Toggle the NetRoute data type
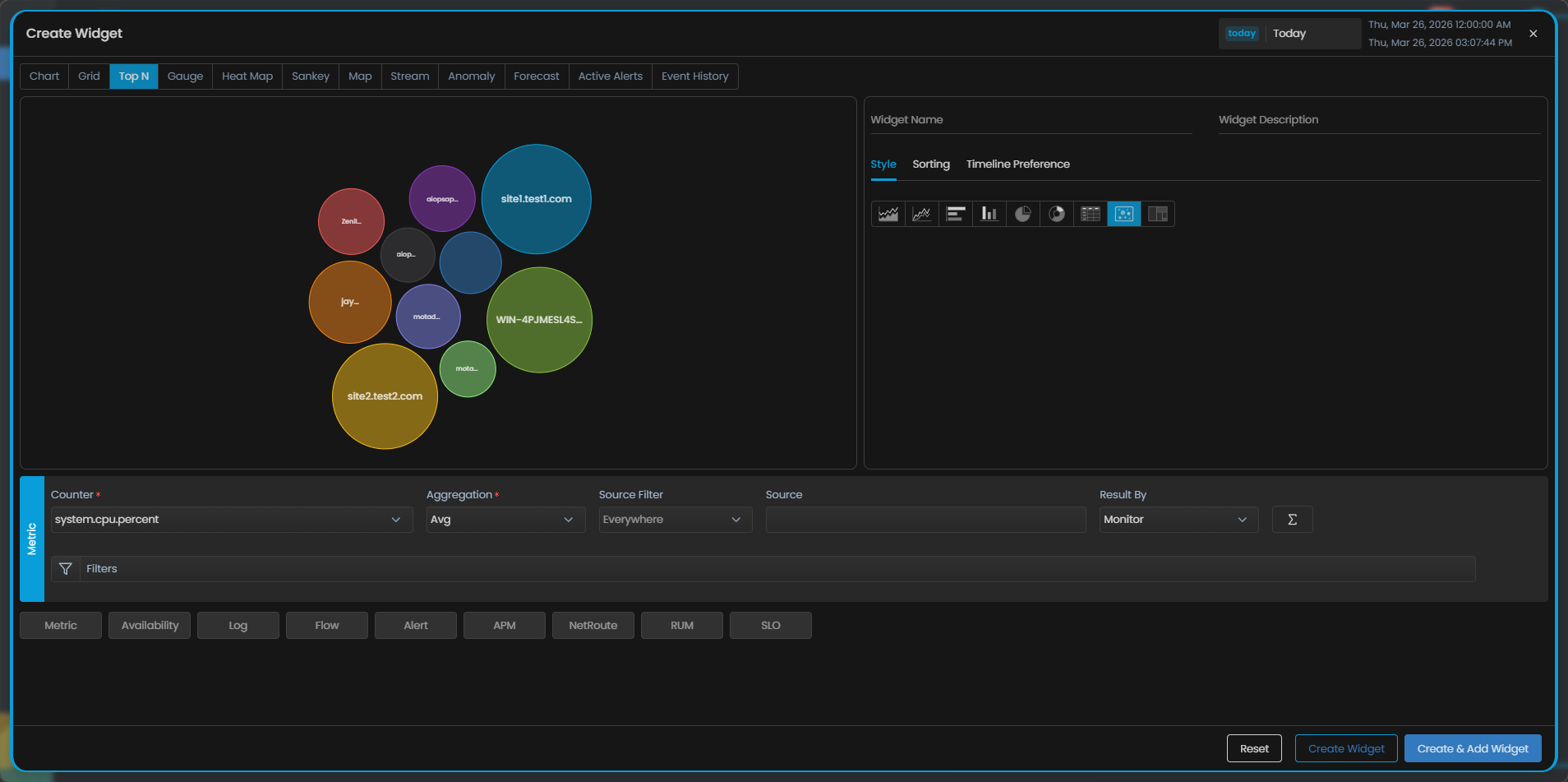Image resolution: width=1568 pixels, height=782 pixels. click(x=593, y=626)
